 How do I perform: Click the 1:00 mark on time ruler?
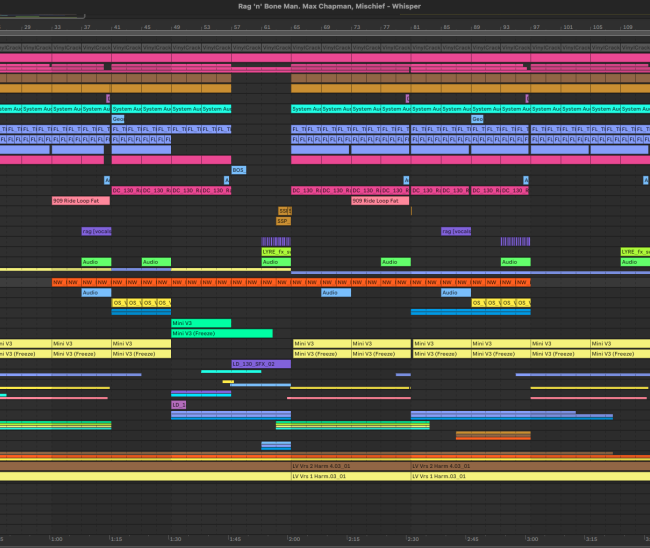pos(57,538)
